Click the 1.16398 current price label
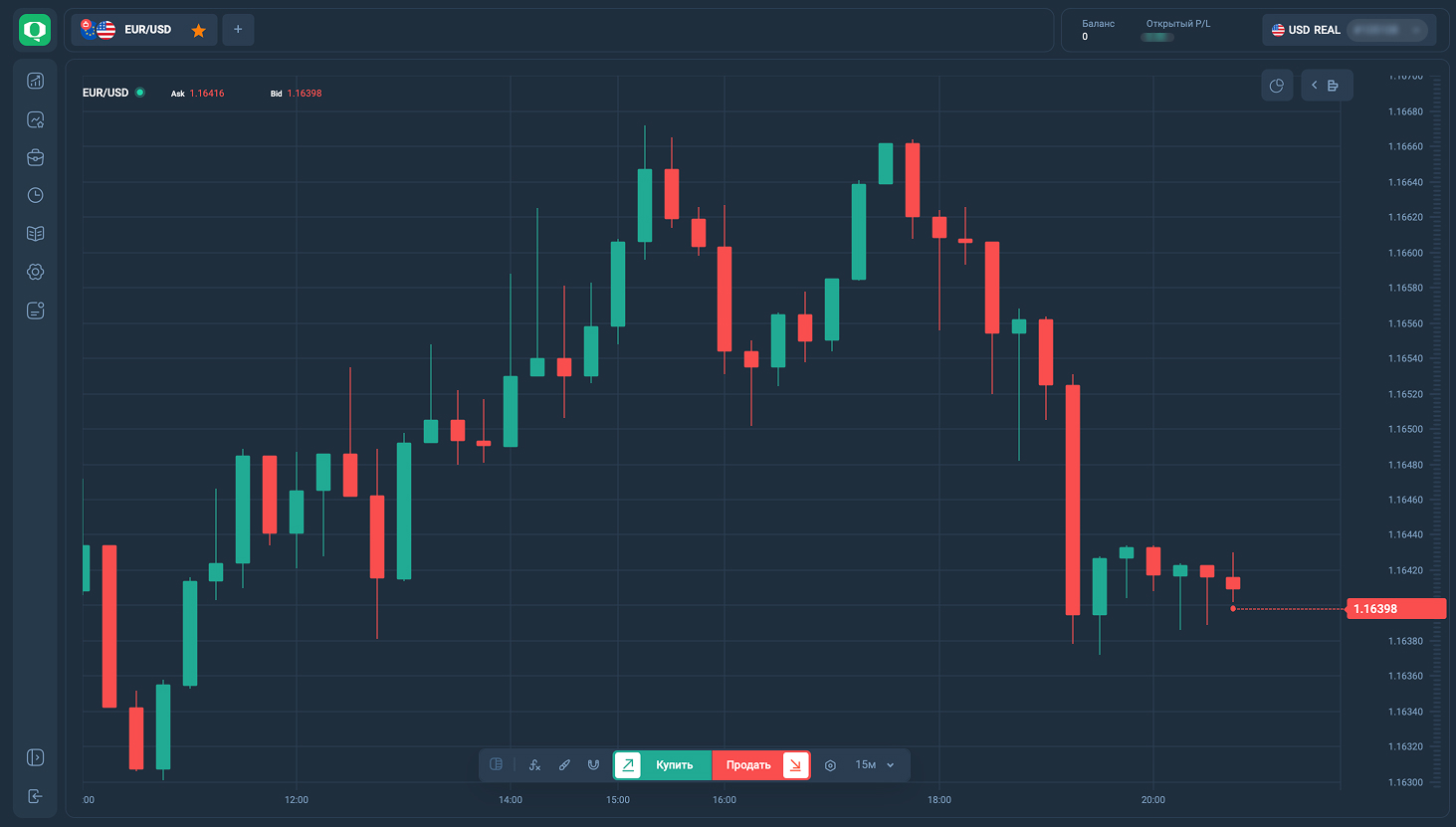 click(1394, 609)
